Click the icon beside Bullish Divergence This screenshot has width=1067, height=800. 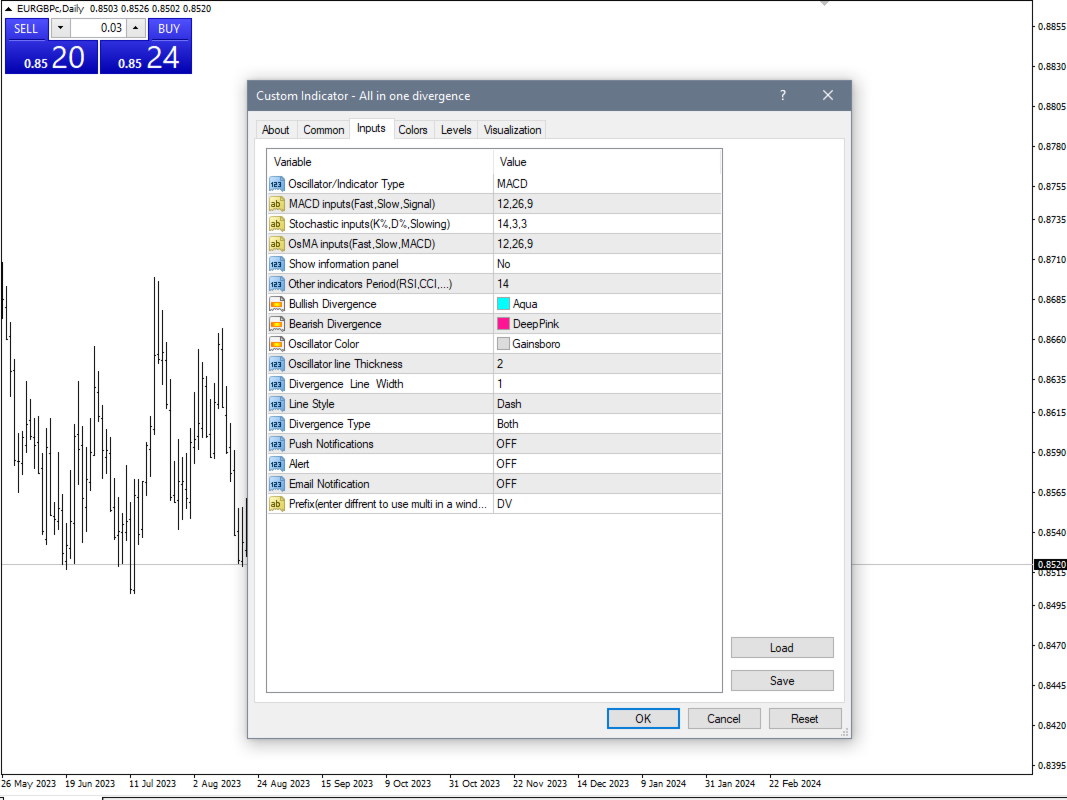(276, 304)
